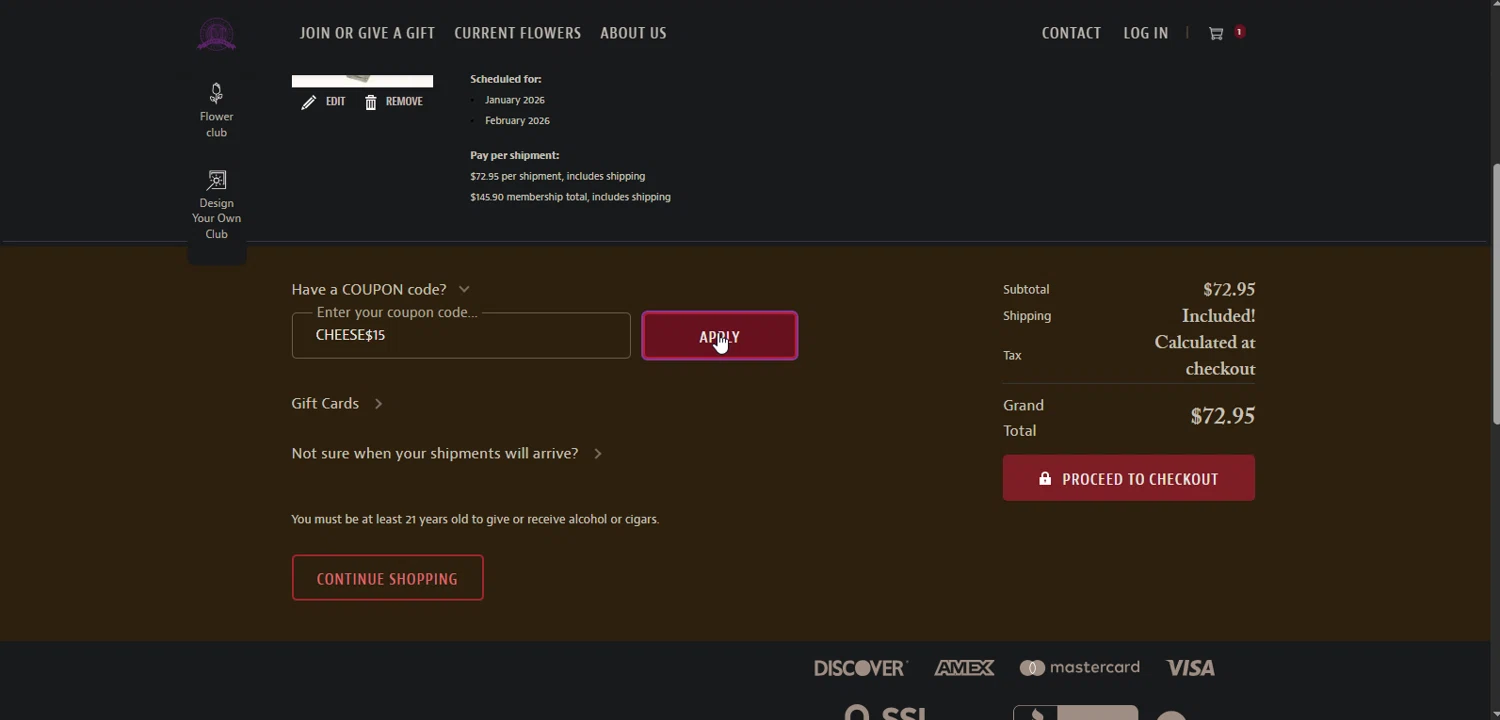Click the Discover payment logo
This screenshot has width=1500, height=720.
860,668
